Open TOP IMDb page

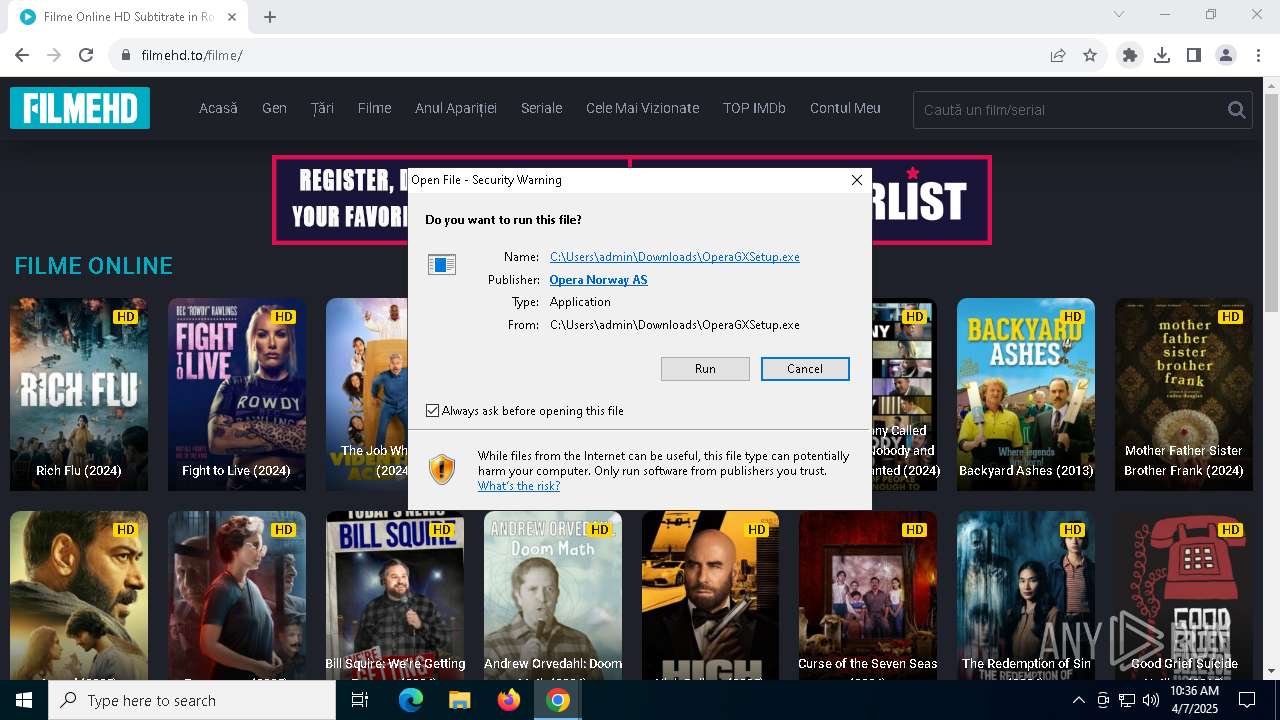tap(754, 108)
